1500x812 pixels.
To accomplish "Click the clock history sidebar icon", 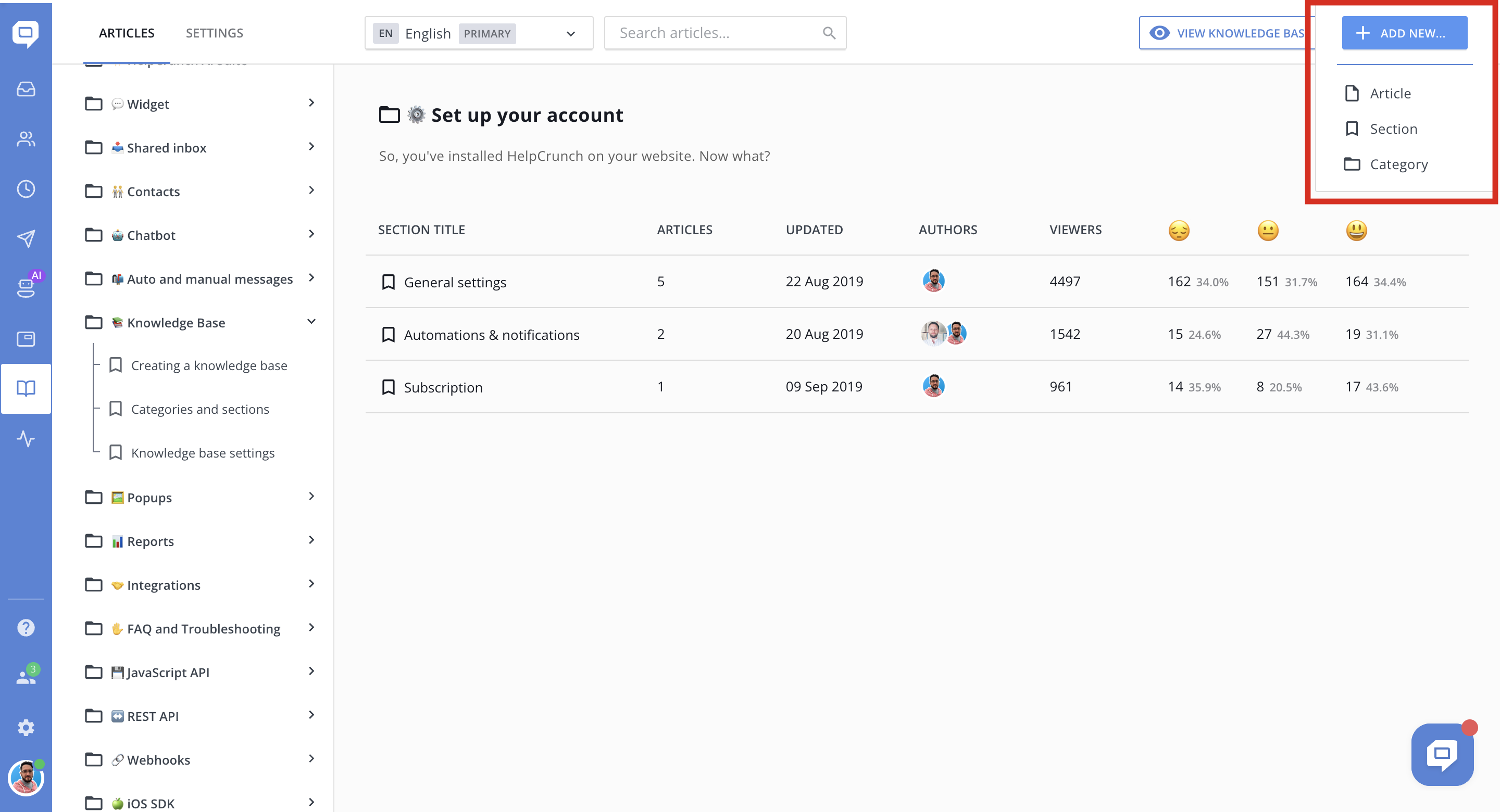I will [x=26, y=188].
